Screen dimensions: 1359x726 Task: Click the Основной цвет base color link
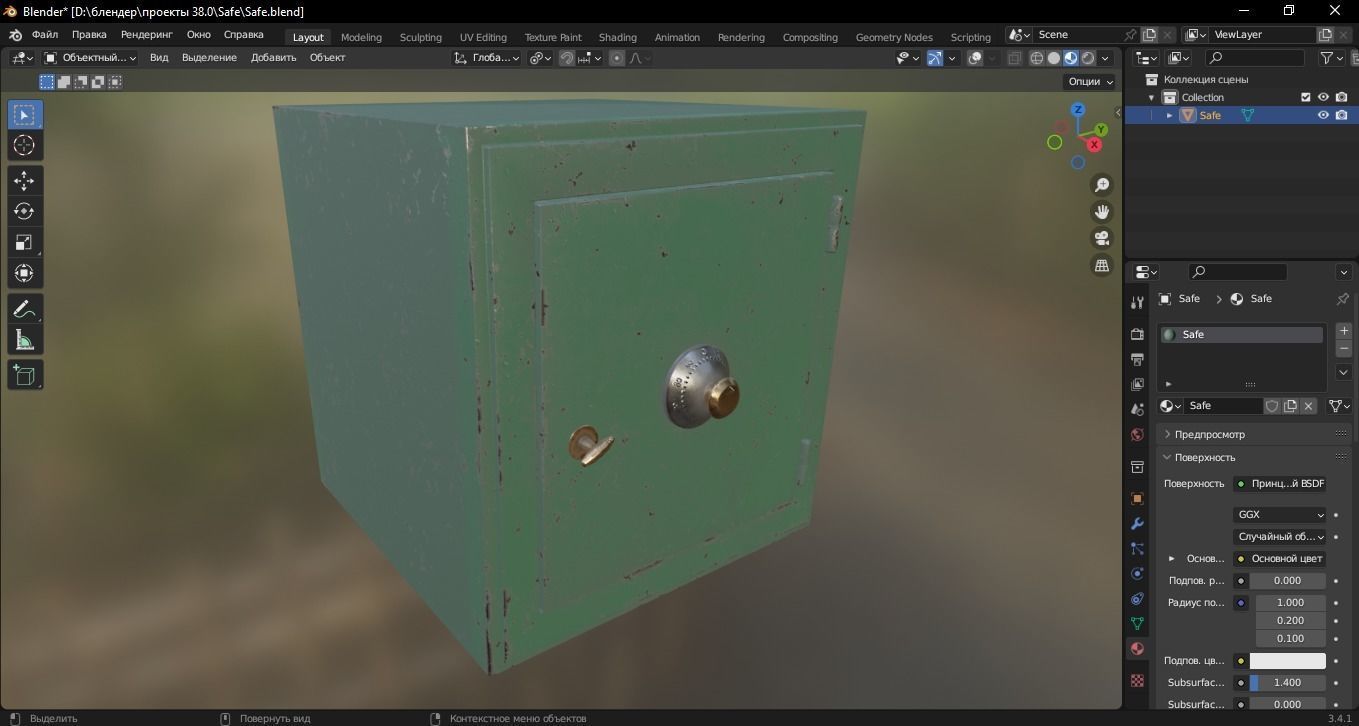pyautogui.click(x=1279, y=559)
